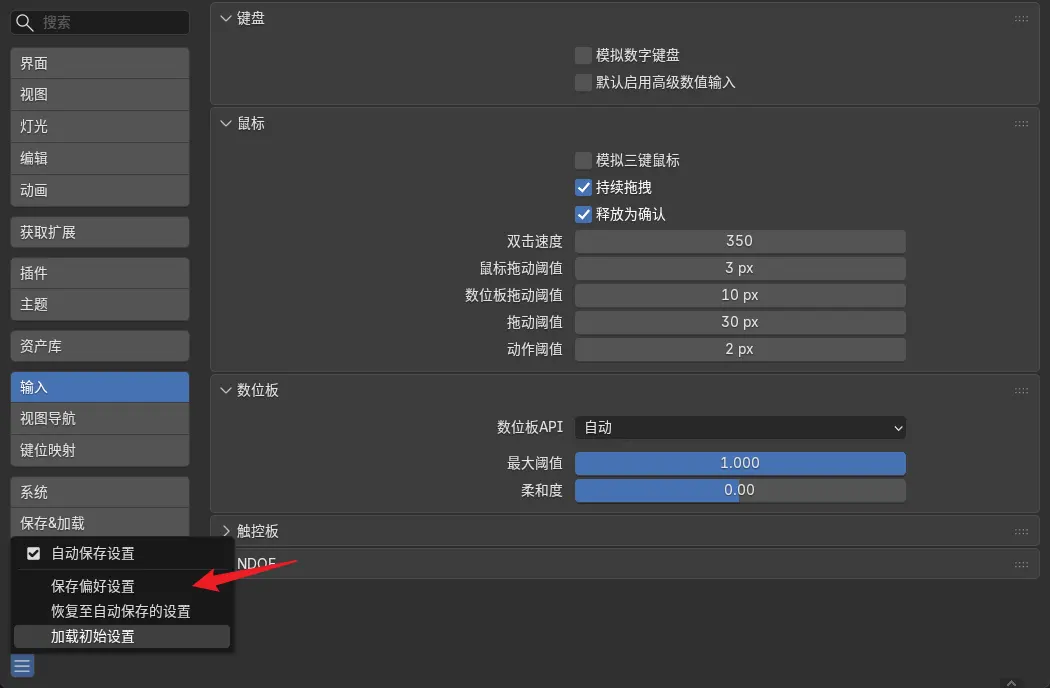Viewport: 1050px width, 688px height.
Task: Open the 数位板API dropdown
Action: pyautogui.click(x=740, y=428)
